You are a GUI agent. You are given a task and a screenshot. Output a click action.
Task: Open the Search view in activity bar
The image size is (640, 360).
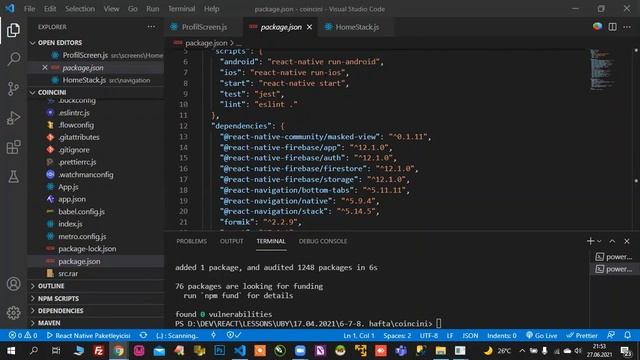click(13, 59)
